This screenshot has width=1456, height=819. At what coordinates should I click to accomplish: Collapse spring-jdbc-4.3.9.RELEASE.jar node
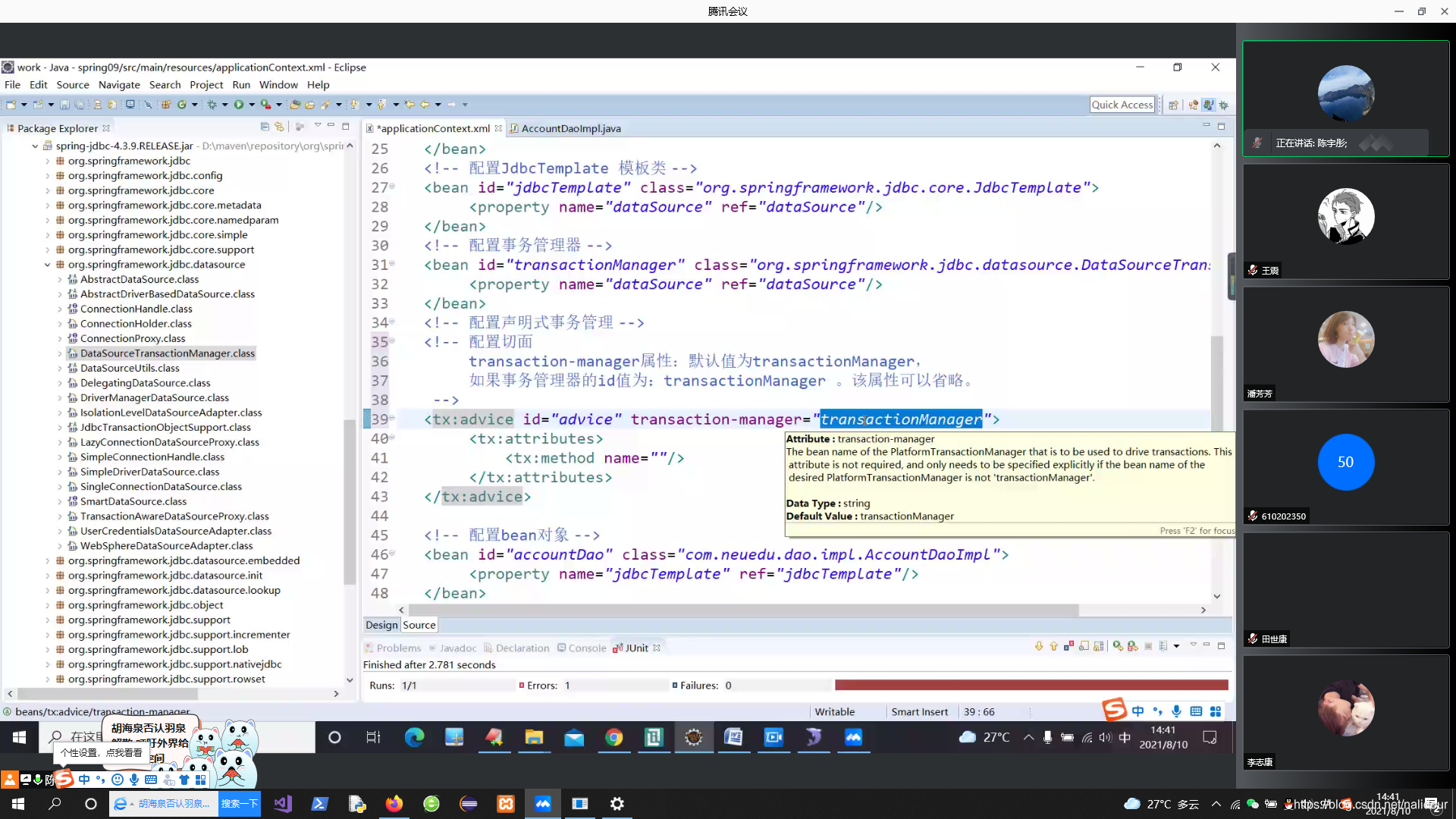tap(35, 146)
